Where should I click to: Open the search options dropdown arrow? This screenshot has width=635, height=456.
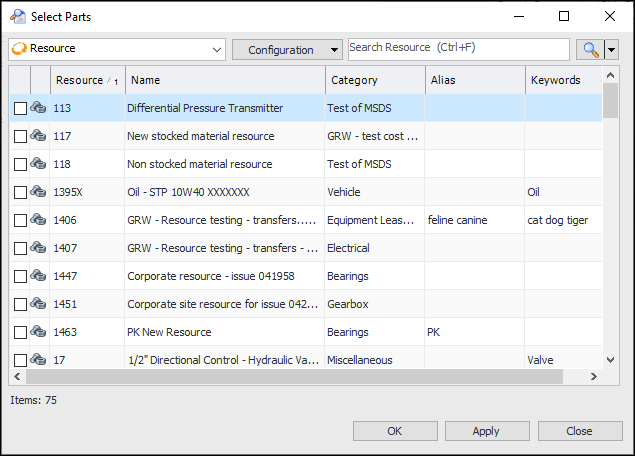click(x=611, y=49)
